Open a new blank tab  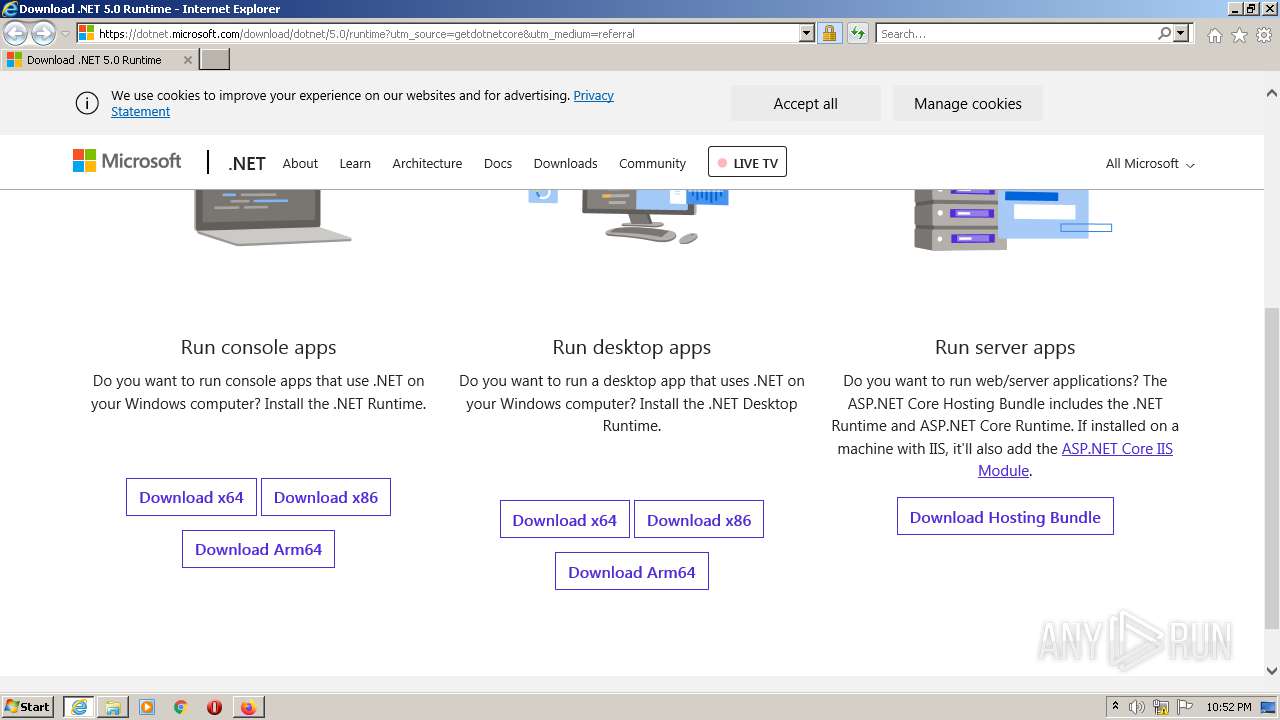(215, 60)
